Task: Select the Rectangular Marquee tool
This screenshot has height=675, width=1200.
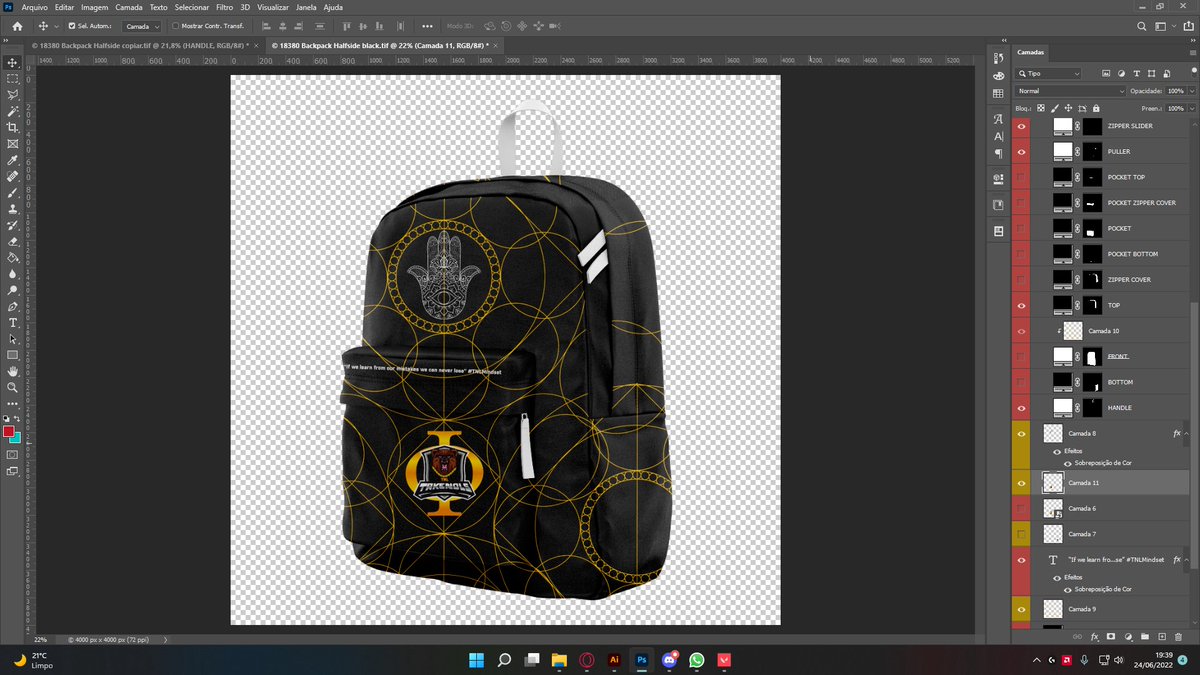Action: coord(13,78)
